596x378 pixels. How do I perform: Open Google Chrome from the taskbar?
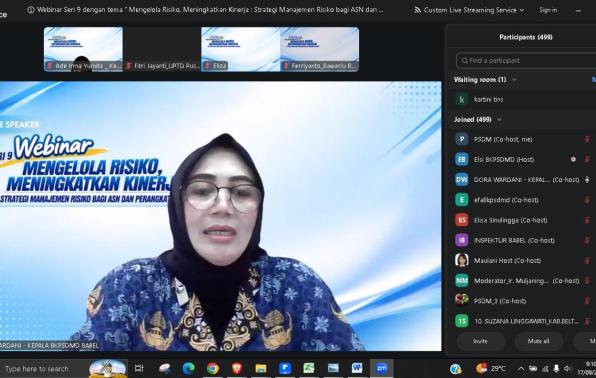[x=213, y=368]
